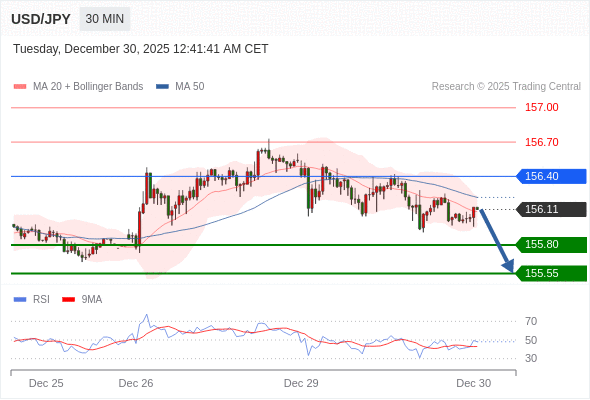Click the MA 20 + Bollinger Bands label

pos(88,87)
